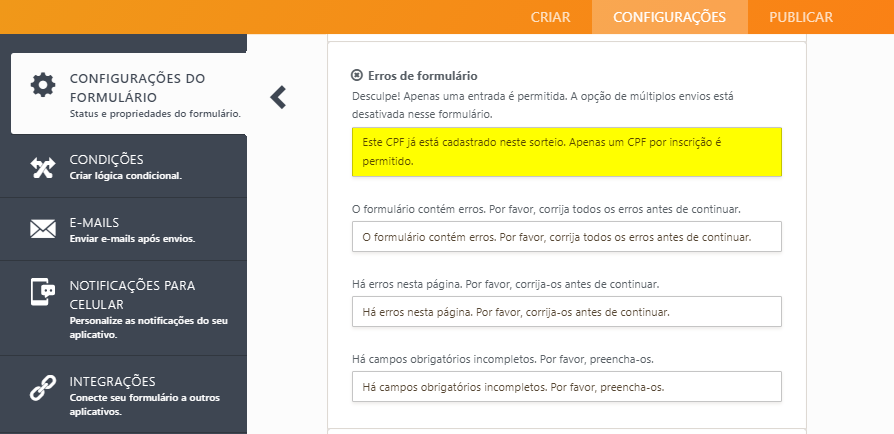This screenshot has width=894, height=434.
Task: Switch to the CONFIGURAÇÕES tab
Action: (669, 17)
